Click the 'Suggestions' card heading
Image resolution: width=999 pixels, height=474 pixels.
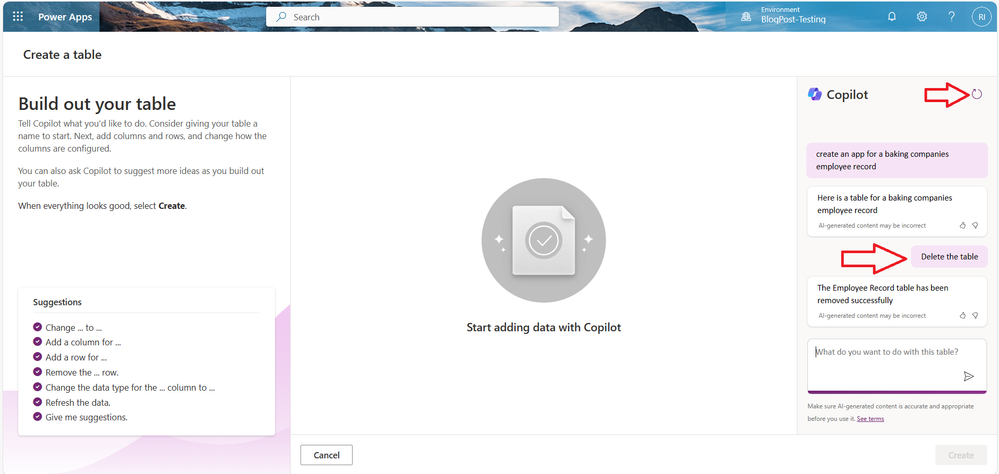click(x=57, y=302)
